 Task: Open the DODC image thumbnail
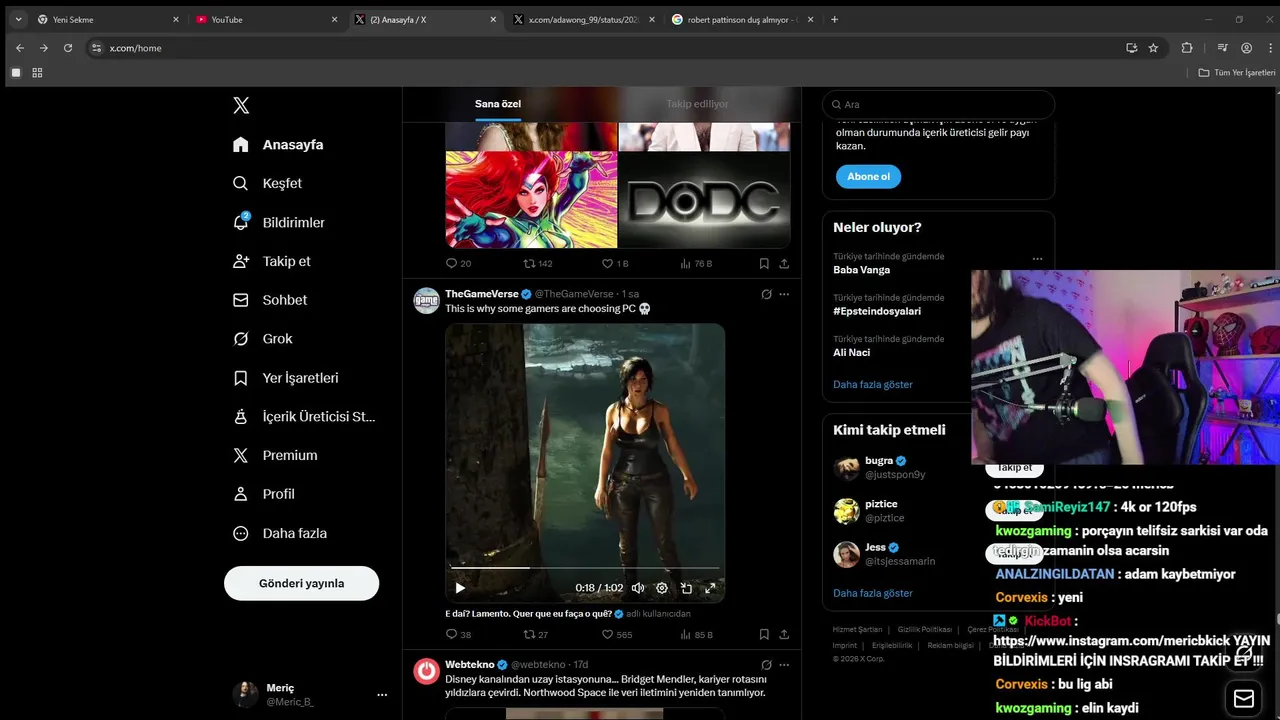click(x=704, y=200)
